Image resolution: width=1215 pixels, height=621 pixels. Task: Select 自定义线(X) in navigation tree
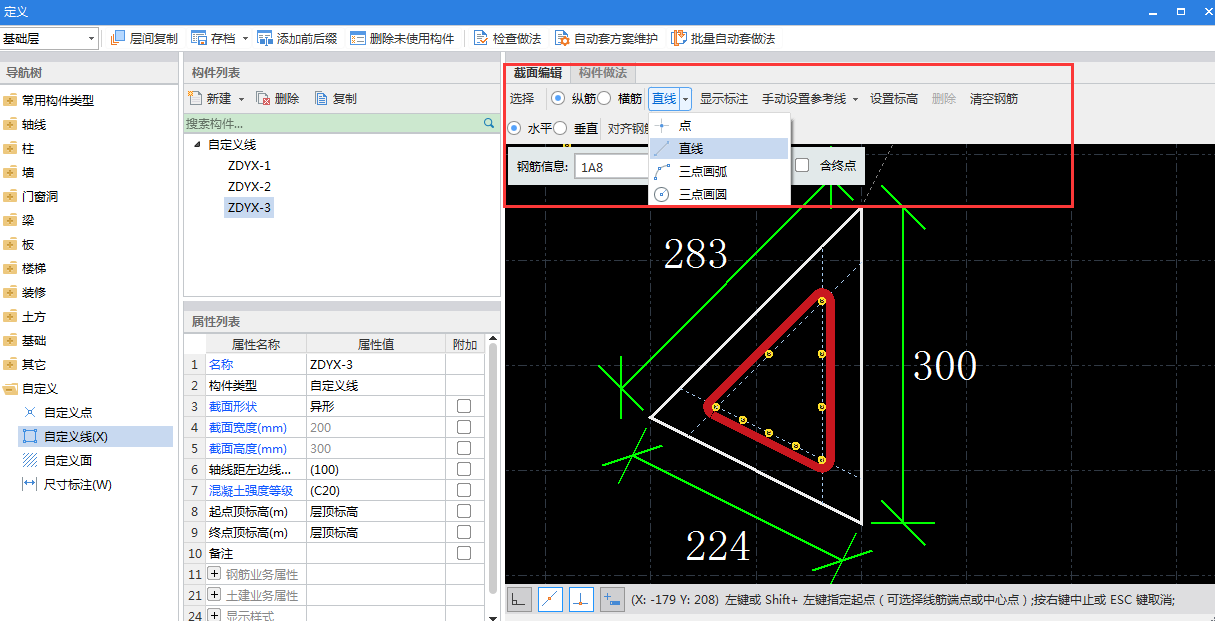click(77, 436)
